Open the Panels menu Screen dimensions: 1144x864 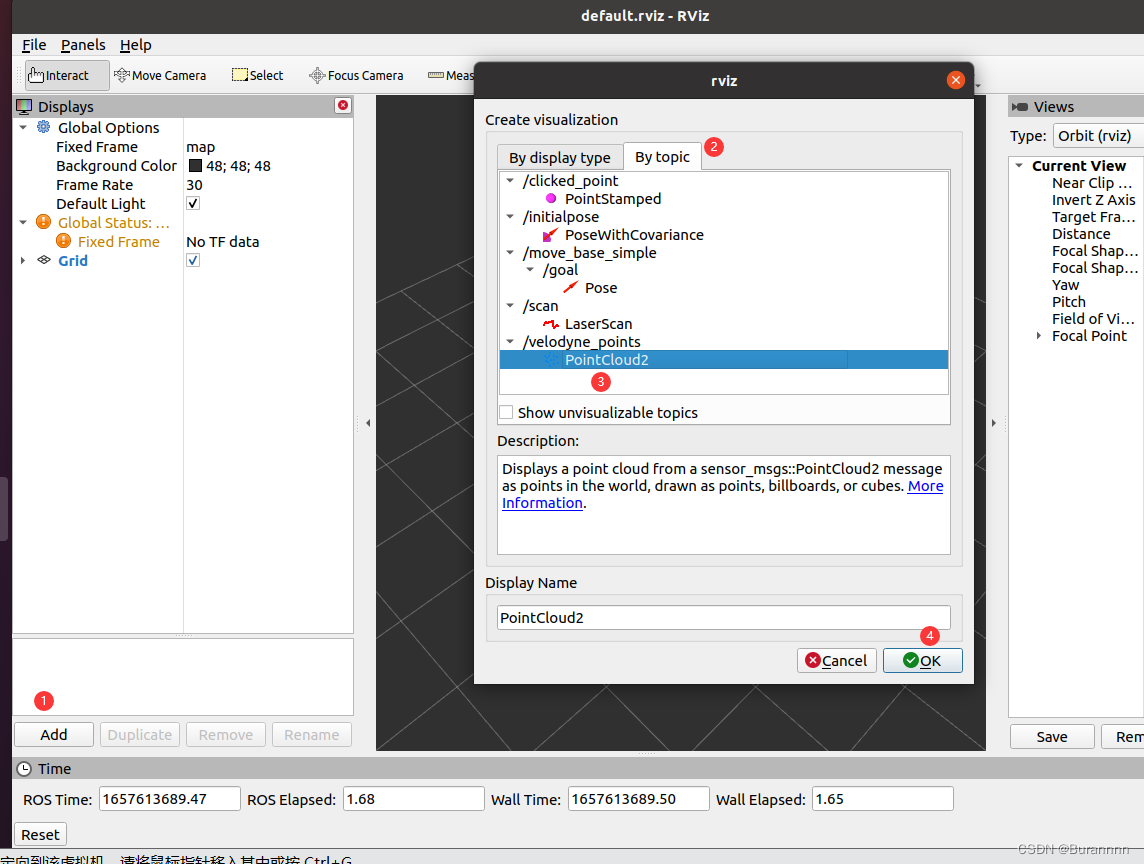[x=83, y=44]
